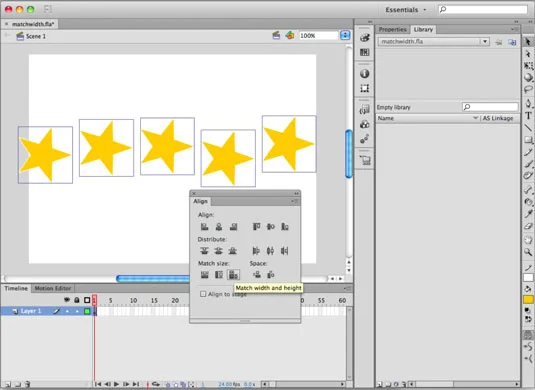Open the Edit Symbols dropdown icon

pyautogui.click(x=290, y=35)
